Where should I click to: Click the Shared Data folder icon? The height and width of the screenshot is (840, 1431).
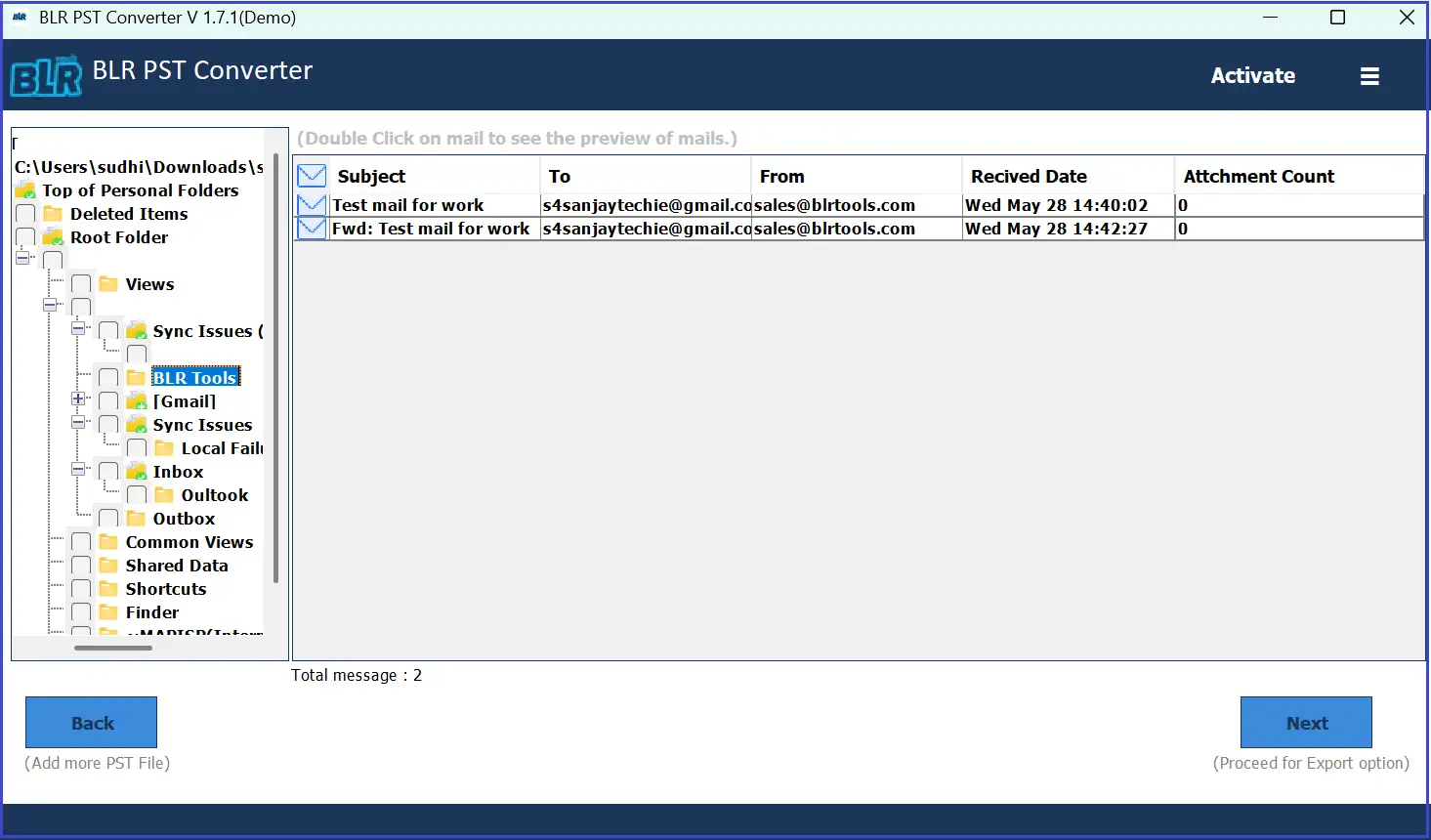(108, 566)
